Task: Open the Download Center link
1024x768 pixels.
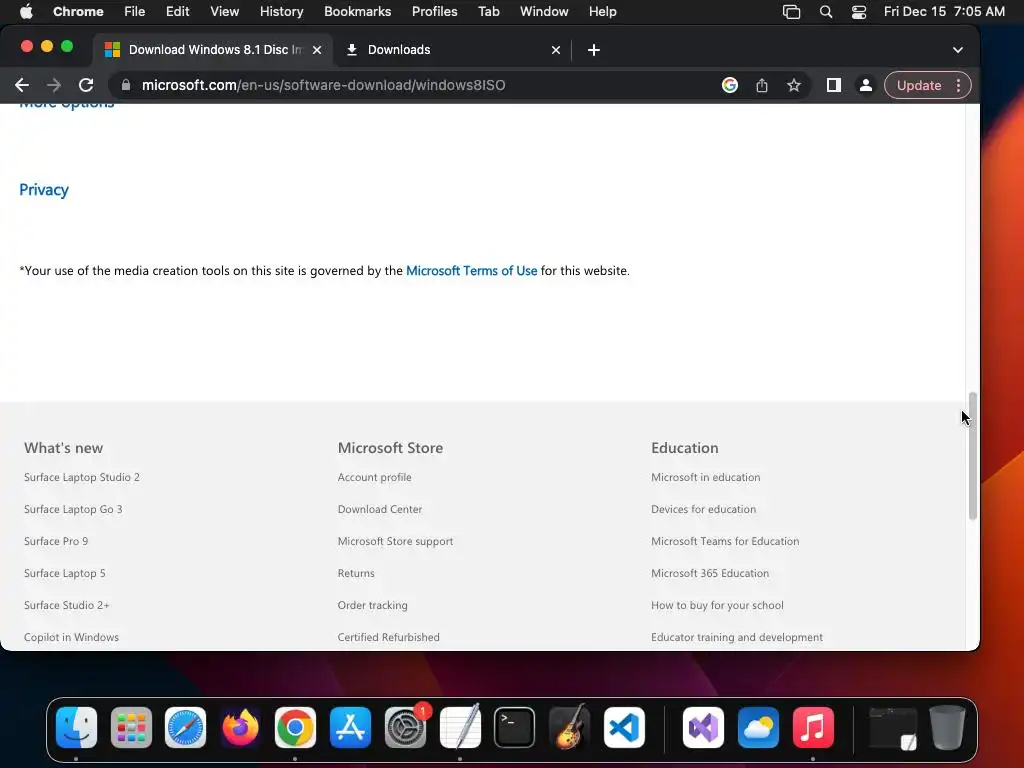Action: [379, 509]
